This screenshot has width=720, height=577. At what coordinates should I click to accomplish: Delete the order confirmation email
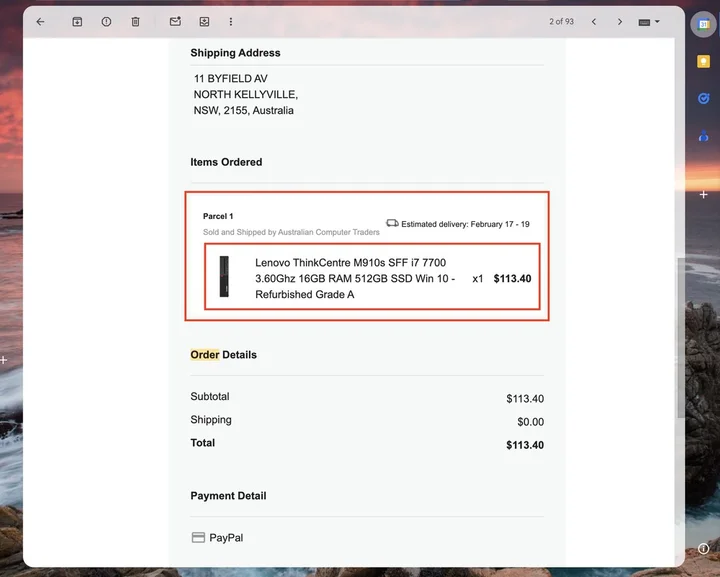point(135,22)
